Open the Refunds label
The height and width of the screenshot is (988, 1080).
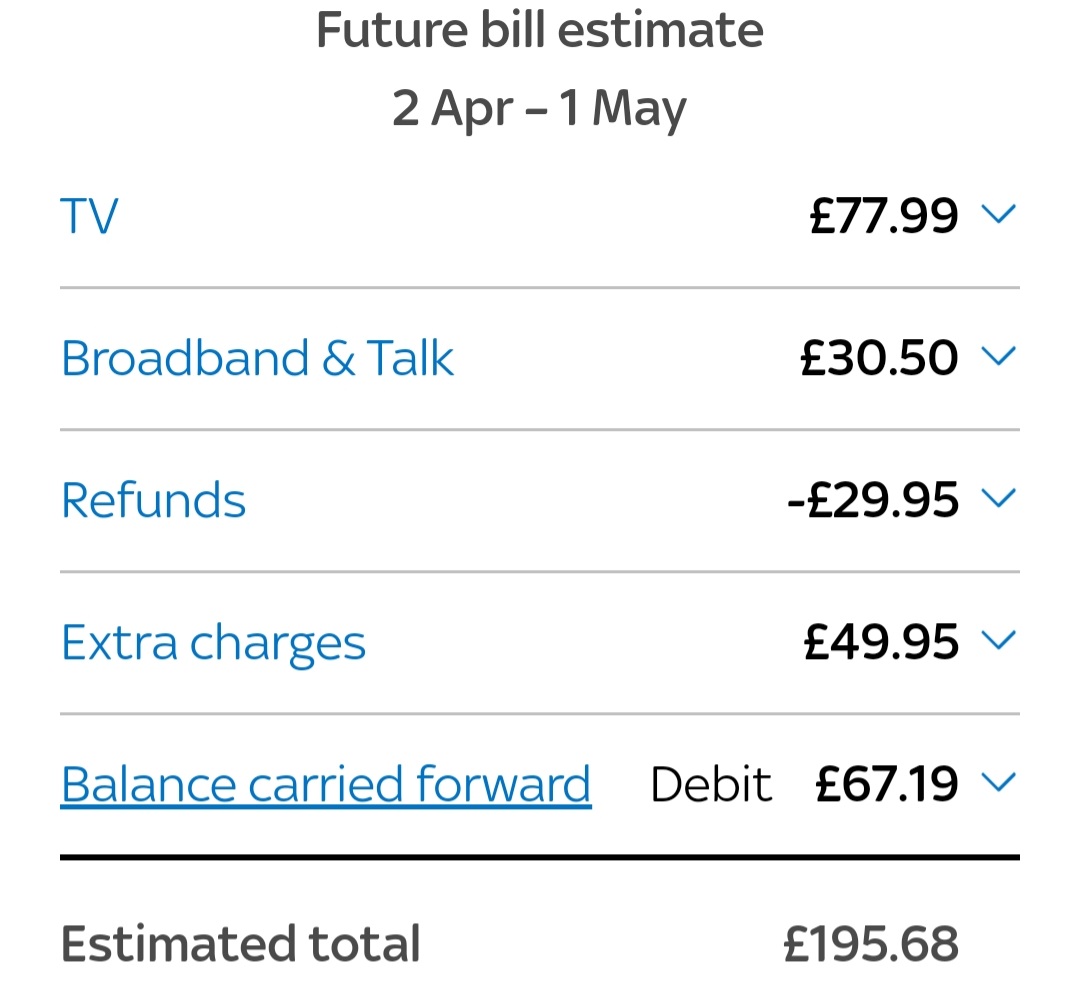click(x=153, y=500)
